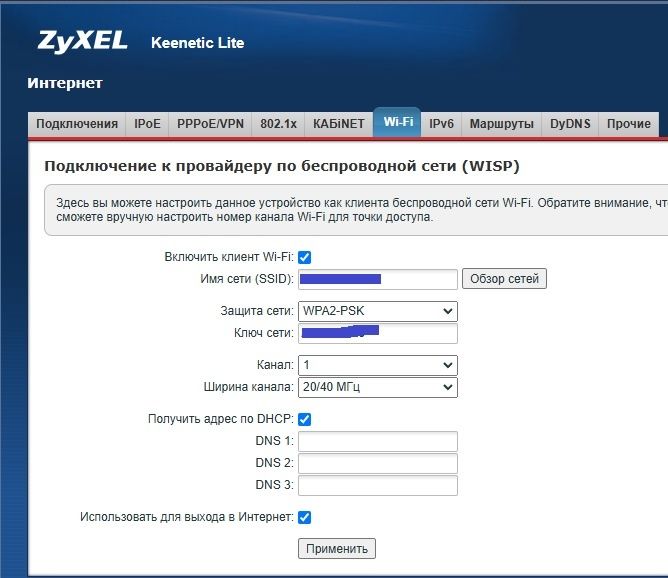Toggle the Включить клиент Wi-Fi checkbox
Screen dimensions: 668x578
pos(305,257)
